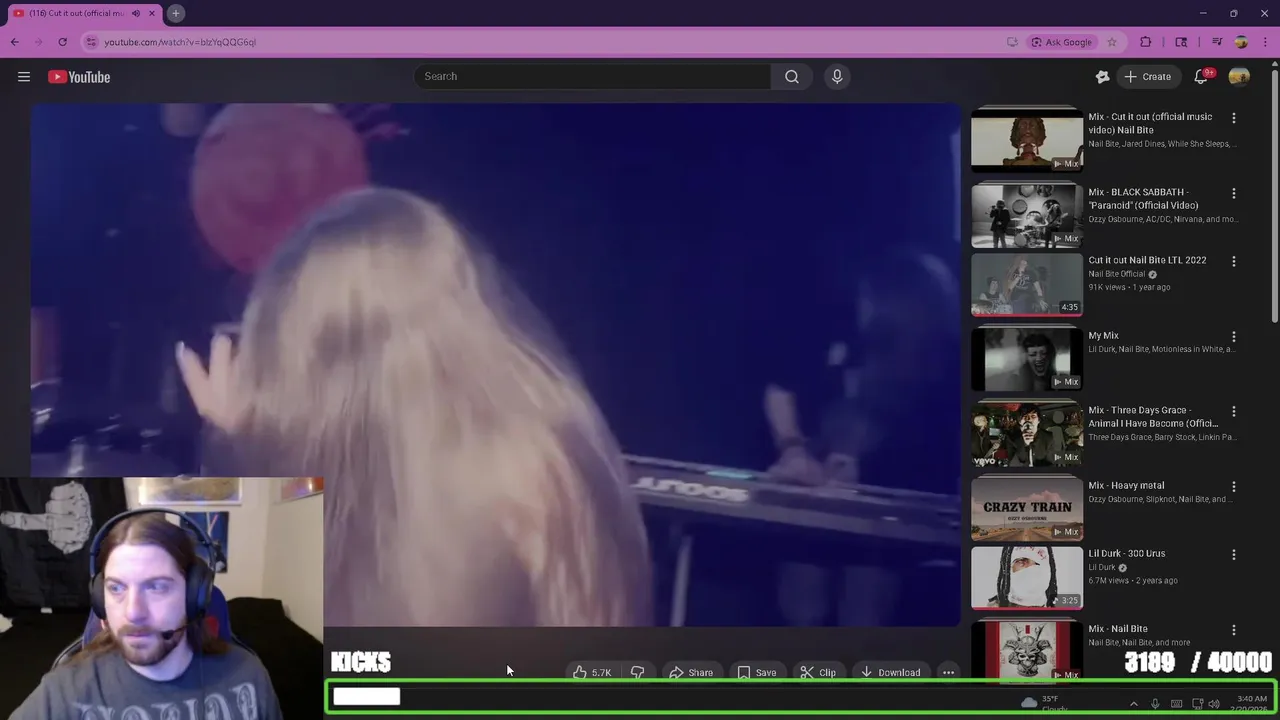Like the video with 5.7K likes

pos(592,673)
